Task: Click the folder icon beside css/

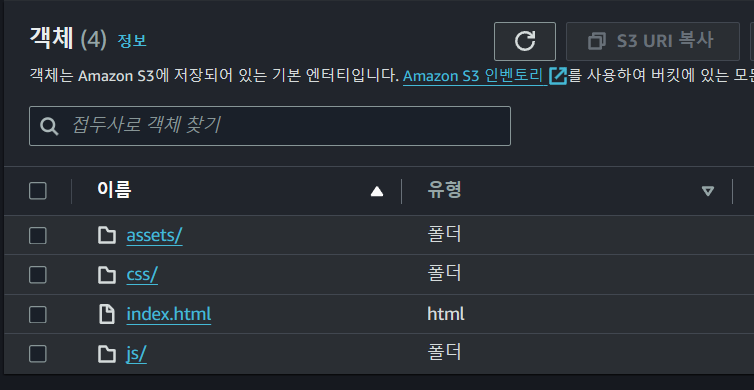Action: click(107, 275)
